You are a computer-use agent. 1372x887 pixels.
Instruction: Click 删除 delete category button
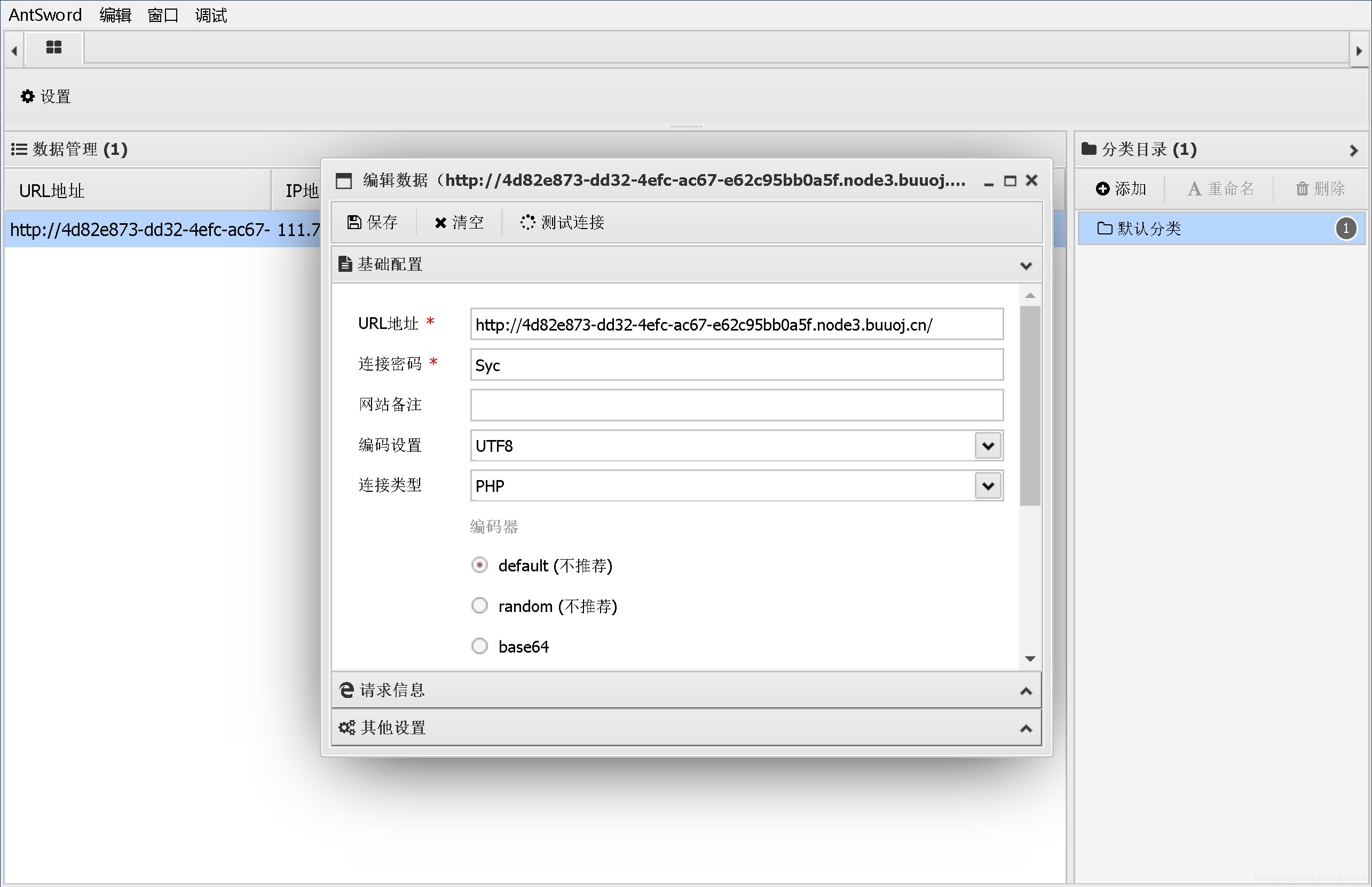1320,189
